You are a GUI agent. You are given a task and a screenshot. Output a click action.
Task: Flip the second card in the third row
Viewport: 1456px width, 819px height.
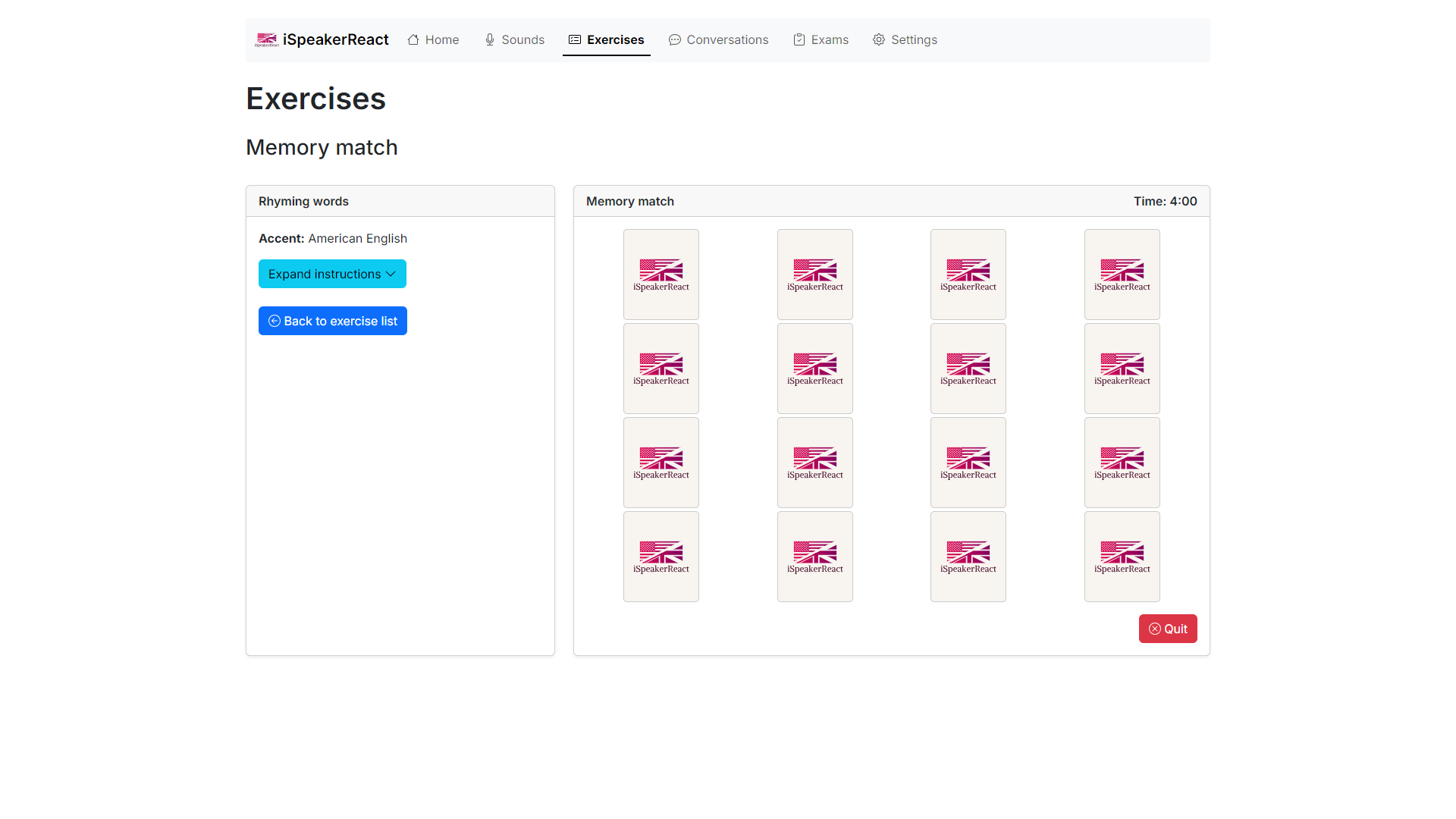815,463
